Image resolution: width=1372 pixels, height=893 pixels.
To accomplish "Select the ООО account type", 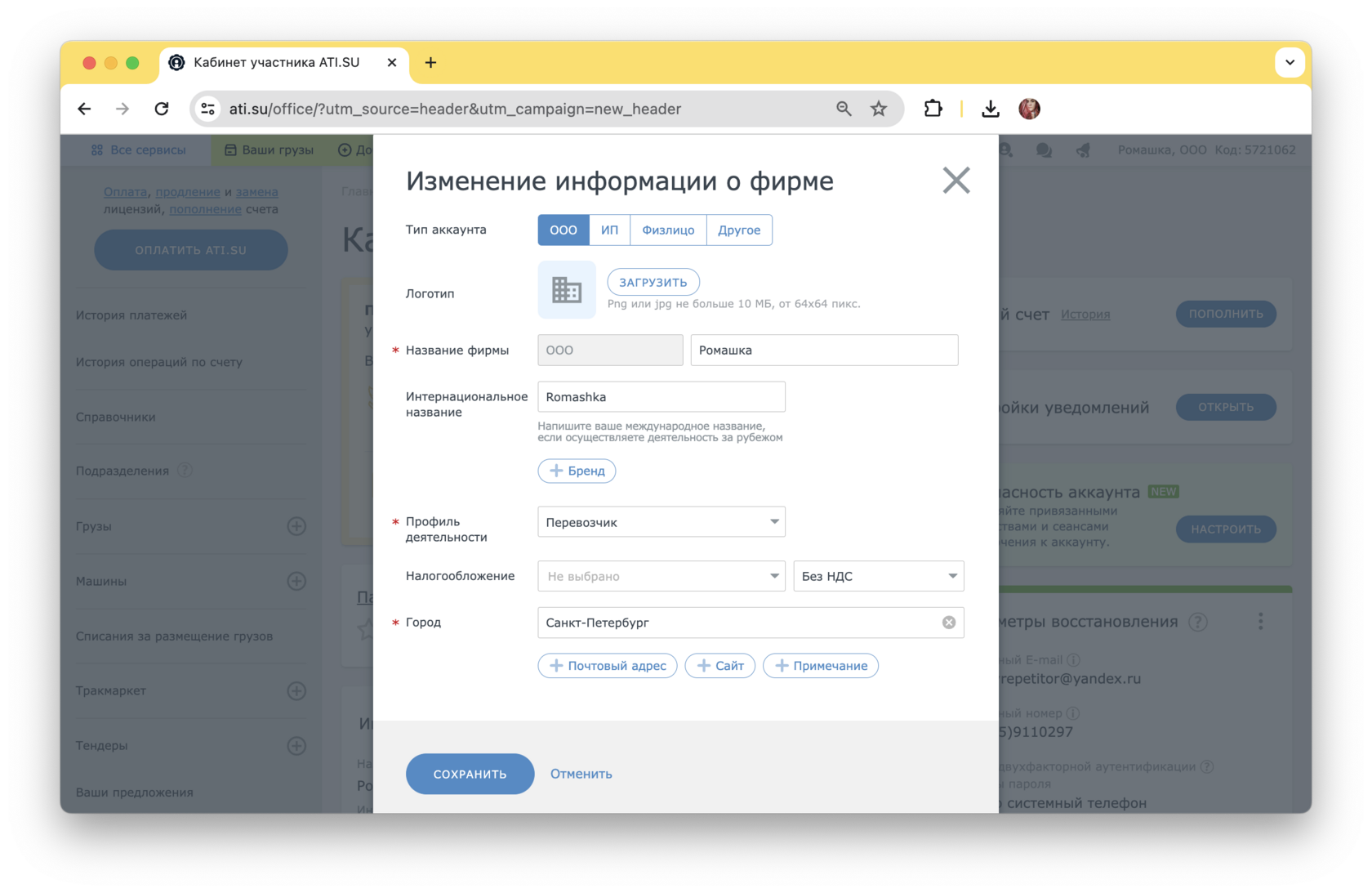I will 563,230.
